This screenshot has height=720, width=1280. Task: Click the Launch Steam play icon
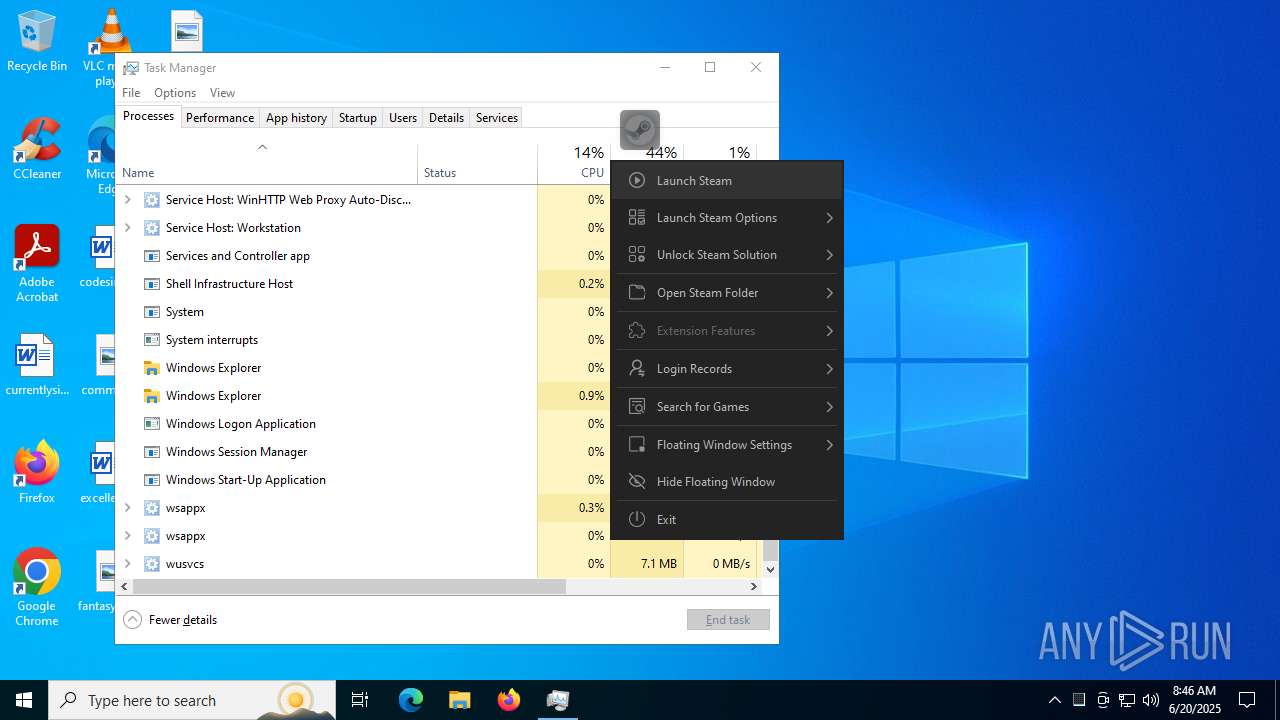637,181
